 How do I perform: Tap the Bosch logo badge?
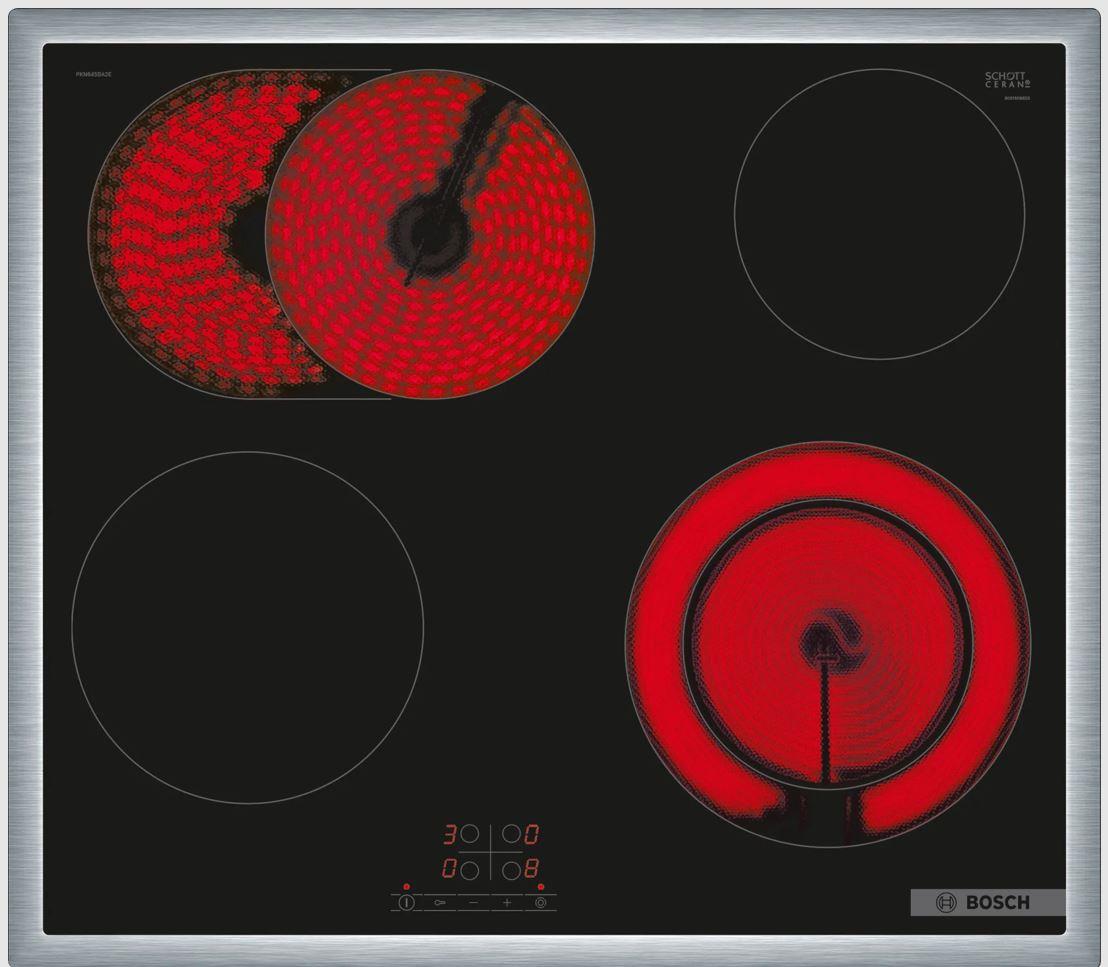(x=986, y=902)
